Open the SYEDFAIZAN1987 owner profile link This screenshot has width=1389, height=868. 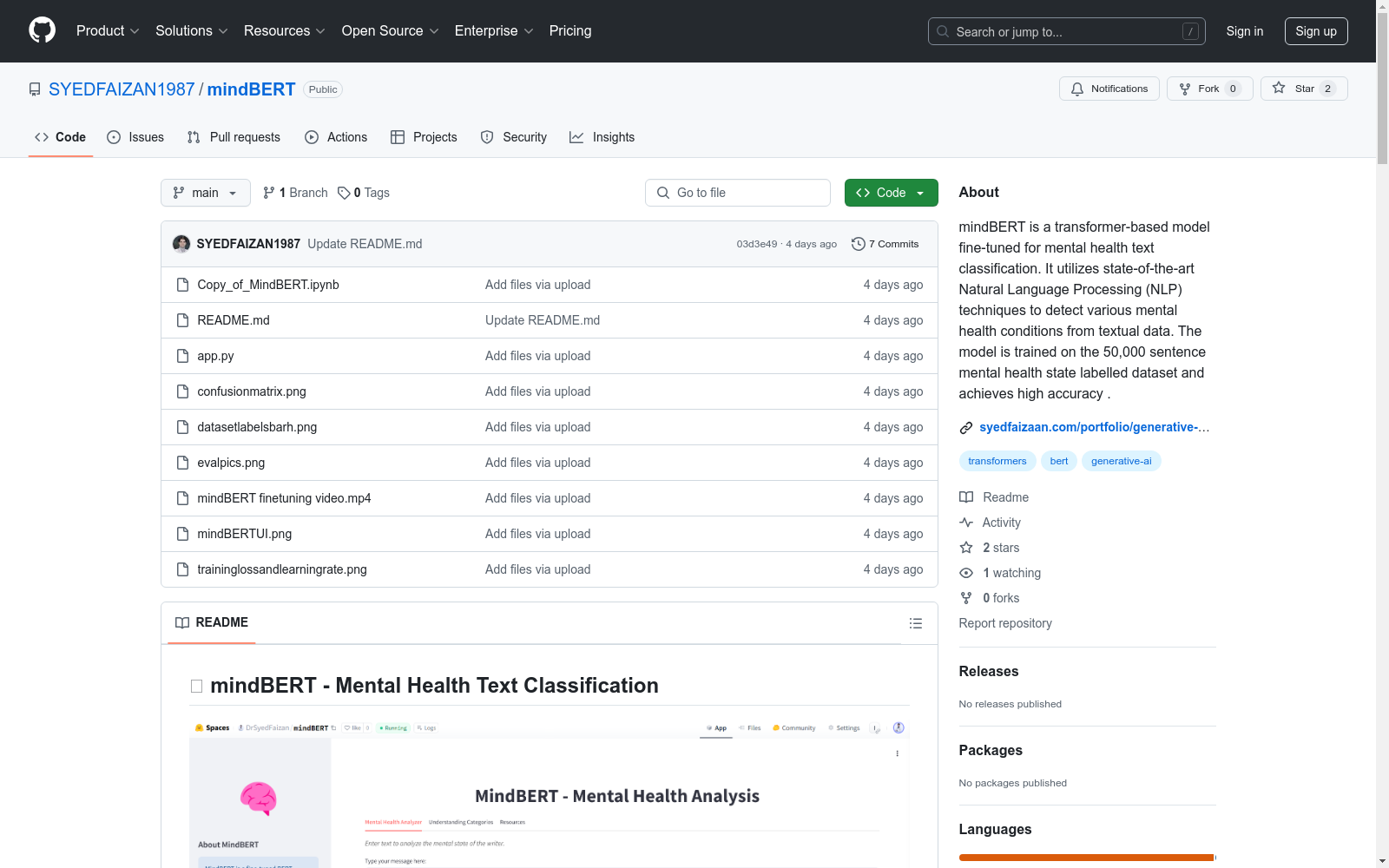click(122, 89)
